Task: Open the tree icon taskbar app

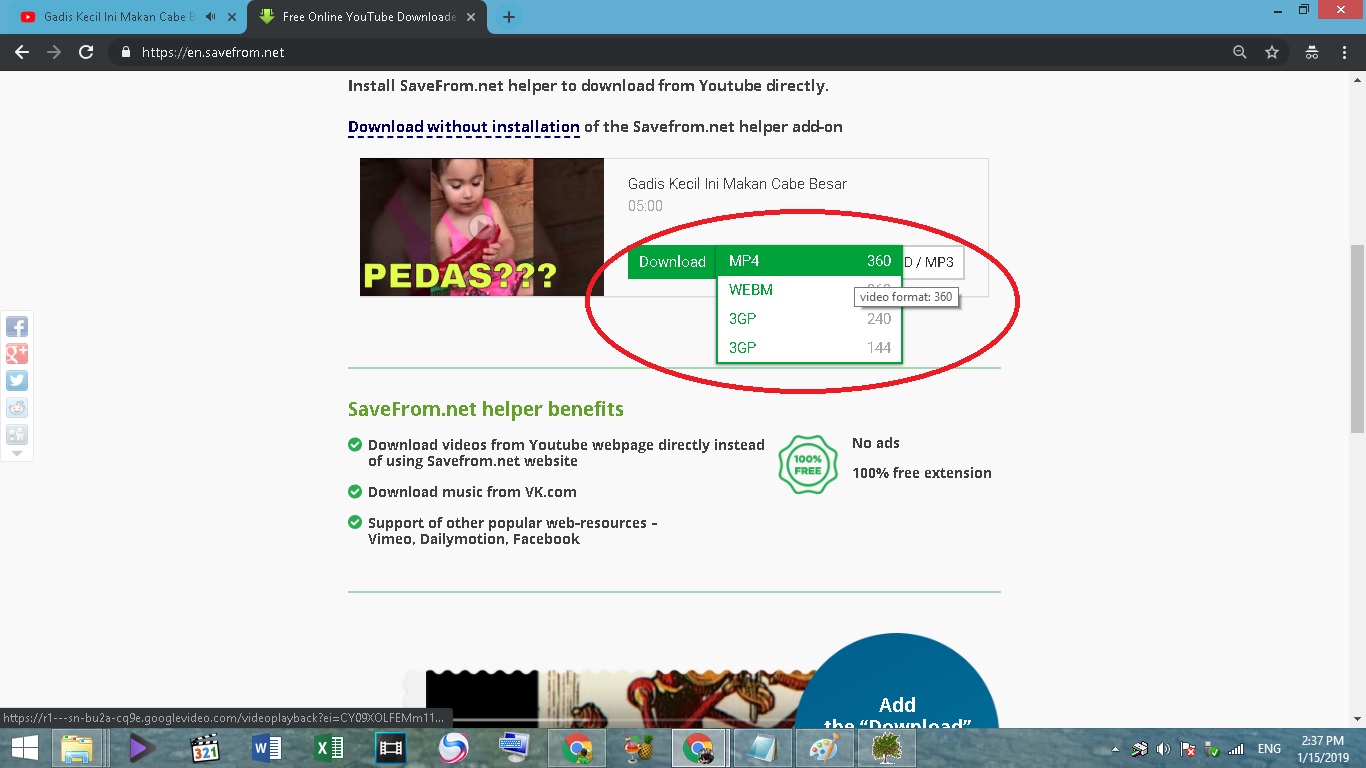Action: tap(887, 748)
